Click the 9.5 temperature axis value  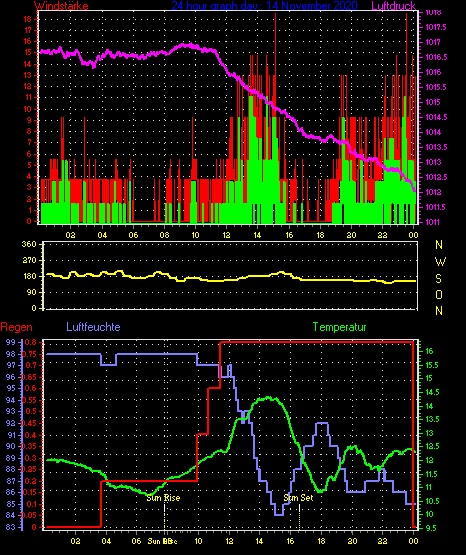tap(431, 528)
